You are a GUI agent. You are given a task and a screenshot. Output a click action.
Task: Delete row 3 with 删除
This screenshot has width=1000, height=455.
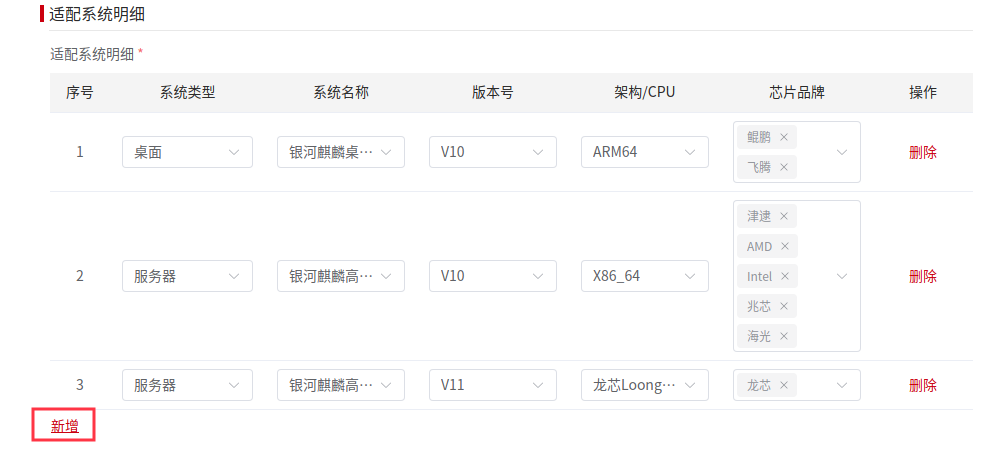(923, 385)
